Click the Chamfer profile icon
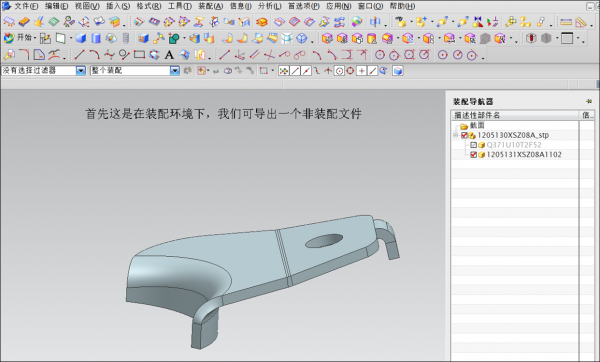Image resolution: width=600 pixels, height=362 pixels. click(x=39, y=55)
